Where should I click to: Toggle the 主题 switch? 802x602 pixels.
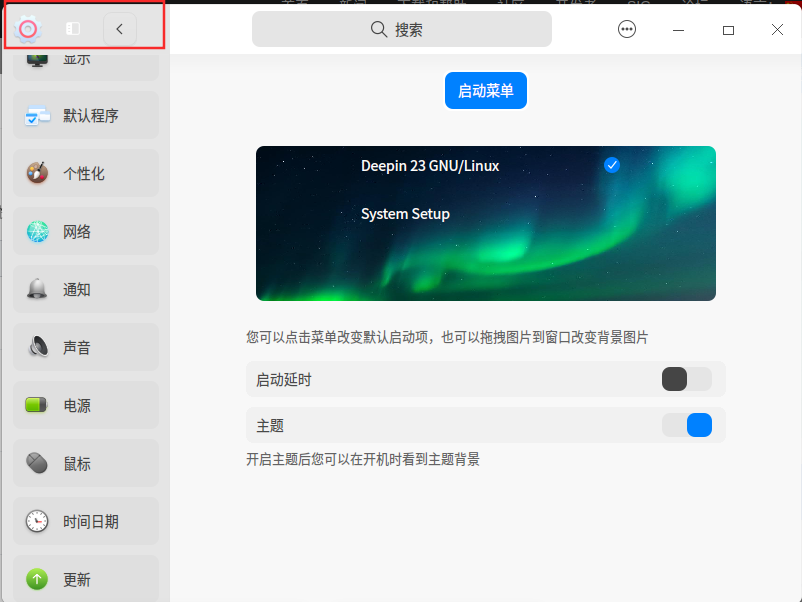[686, 425]
